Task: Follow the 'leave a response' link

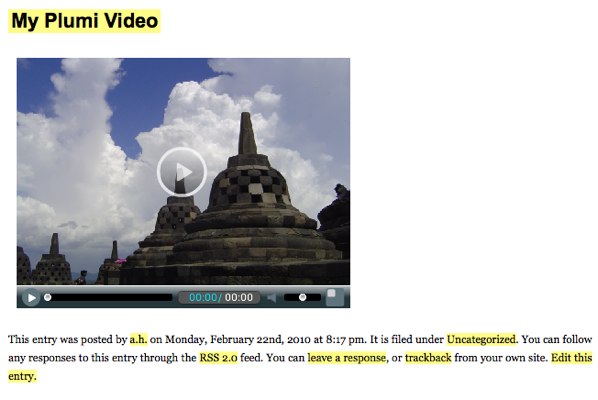Action: [x=347, y=358]
